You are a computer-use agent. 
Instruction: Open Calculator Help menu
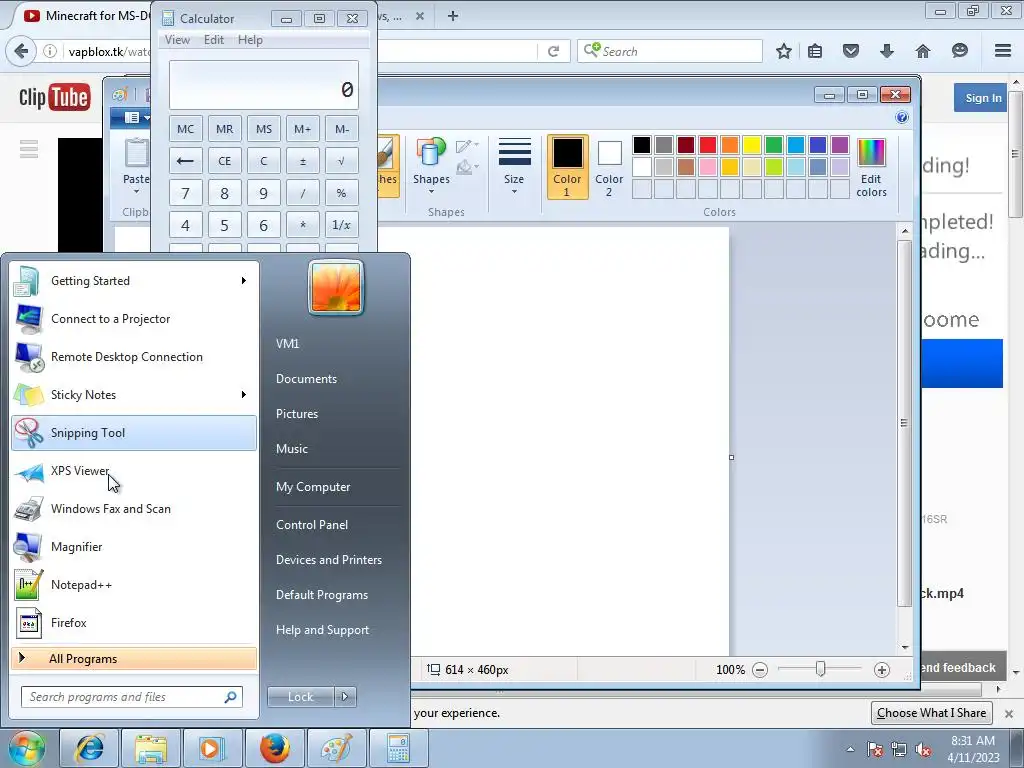coord(250,40)
